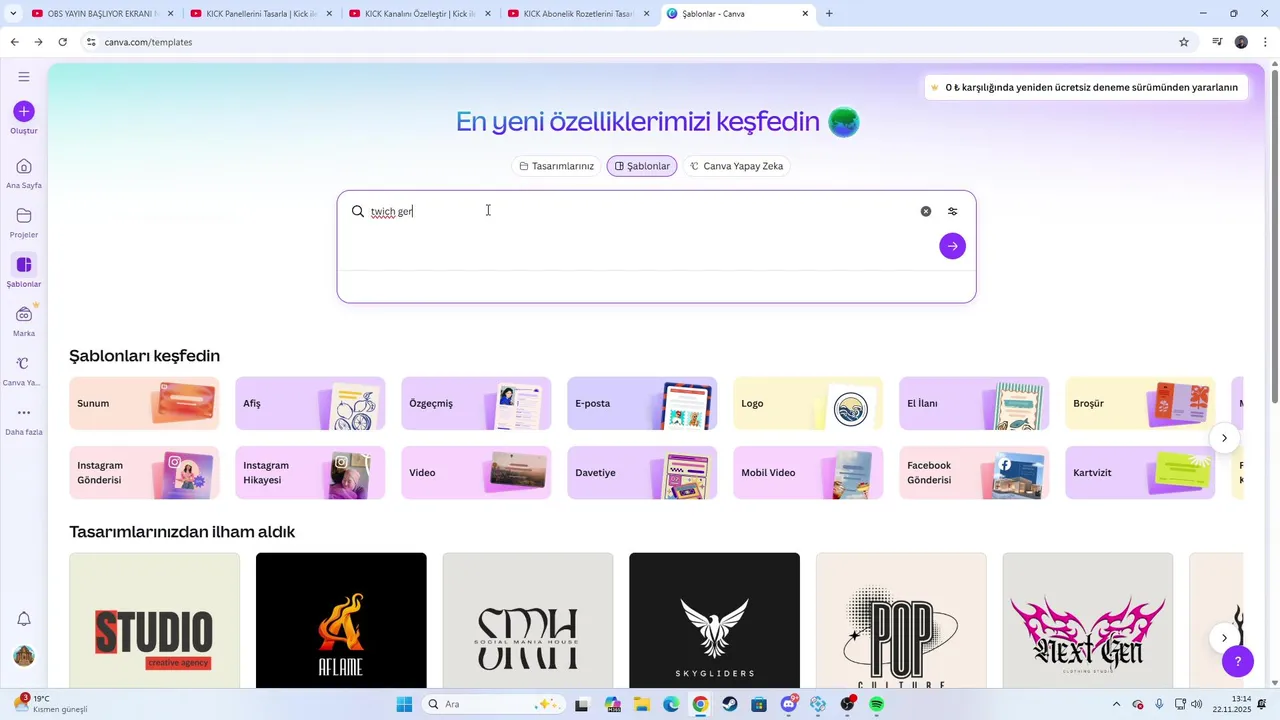Switch to Şablonlar tab

[x=642, y=166]
